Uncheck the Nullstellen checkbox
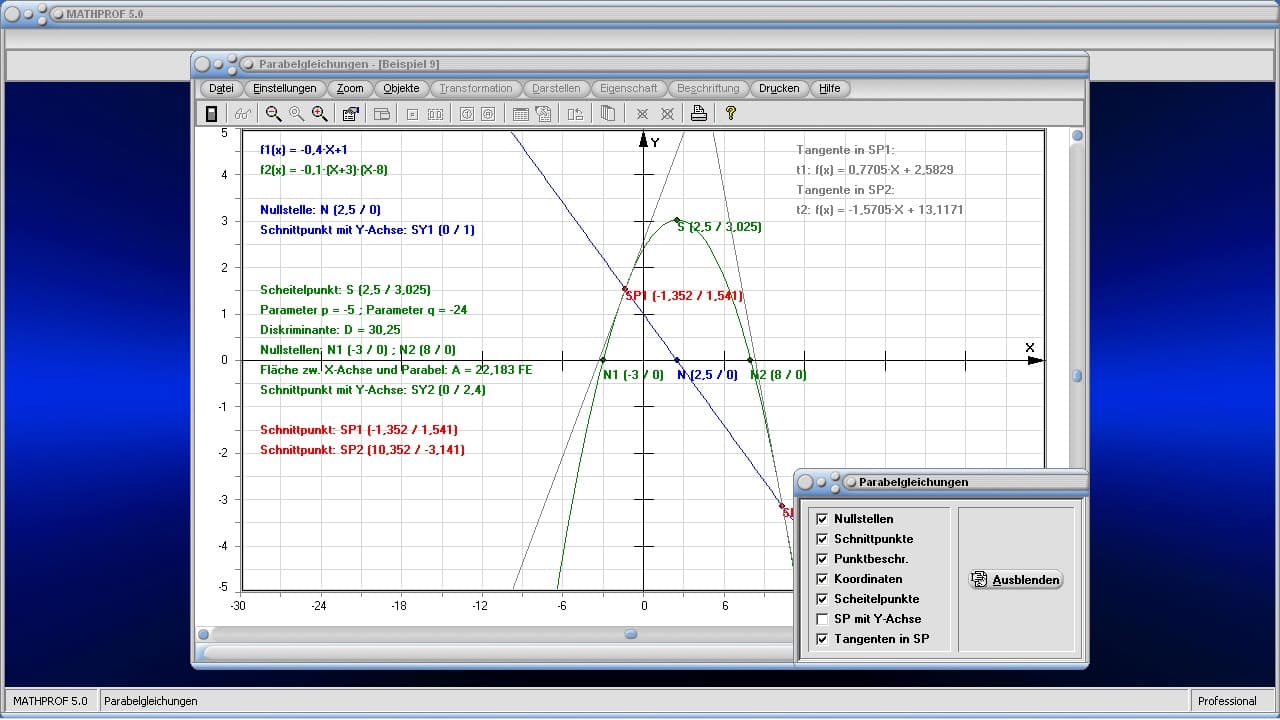The height and width of the screenshot is (720, 1280). 822,519
